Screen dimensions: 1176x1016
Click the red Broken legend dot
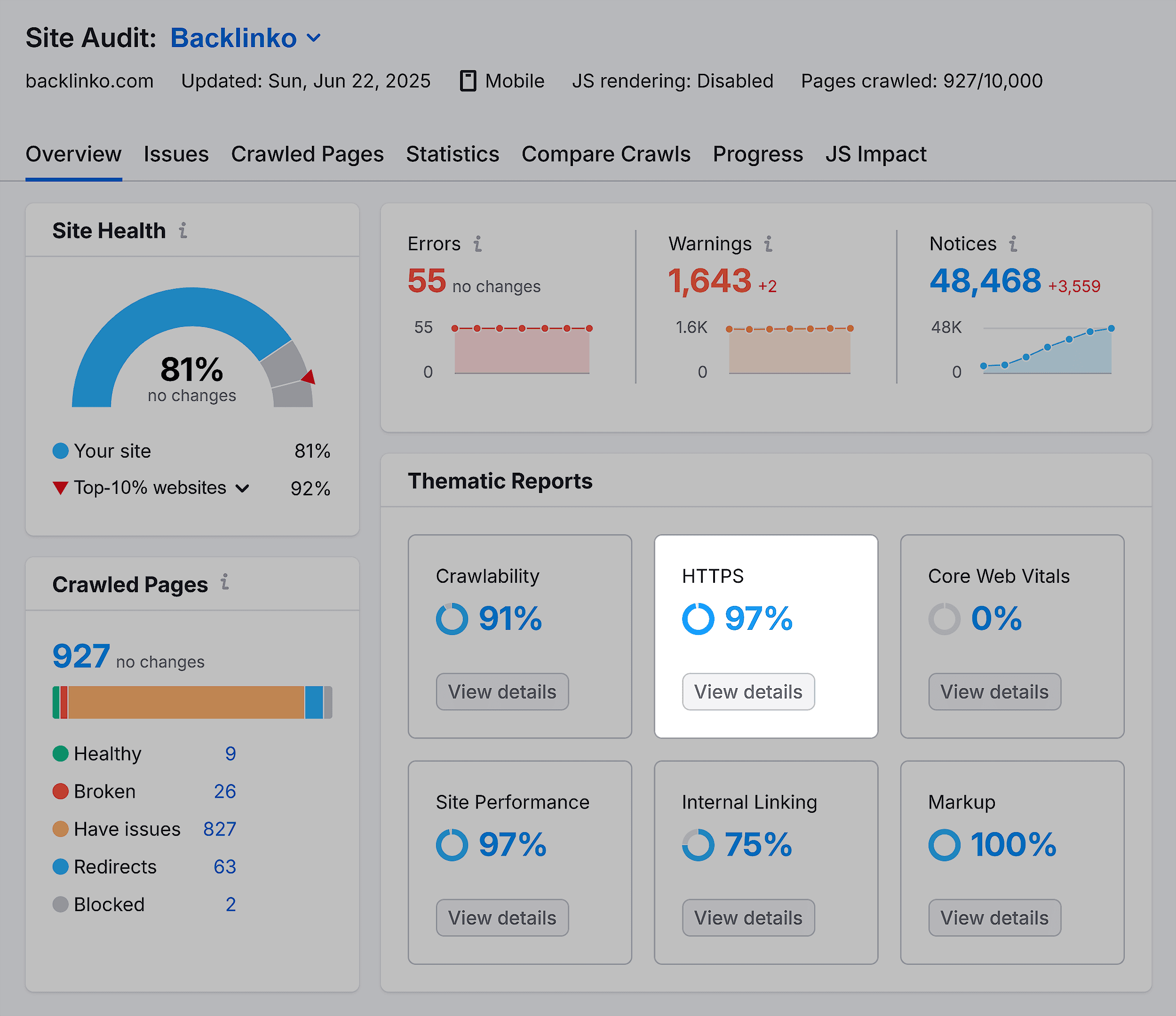click(x=60, y=791)
